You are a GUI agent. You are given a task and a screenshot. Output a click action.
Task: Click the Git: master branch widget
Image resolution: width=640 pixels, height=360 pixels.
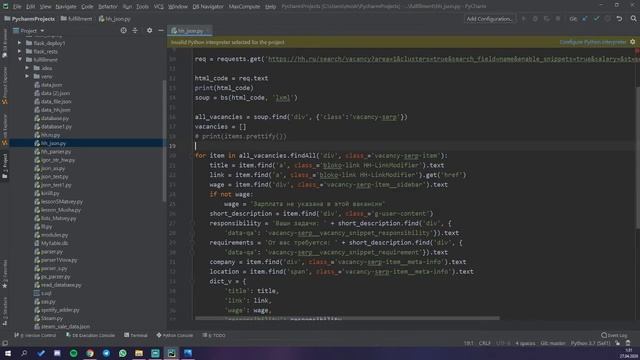point(553,344)
